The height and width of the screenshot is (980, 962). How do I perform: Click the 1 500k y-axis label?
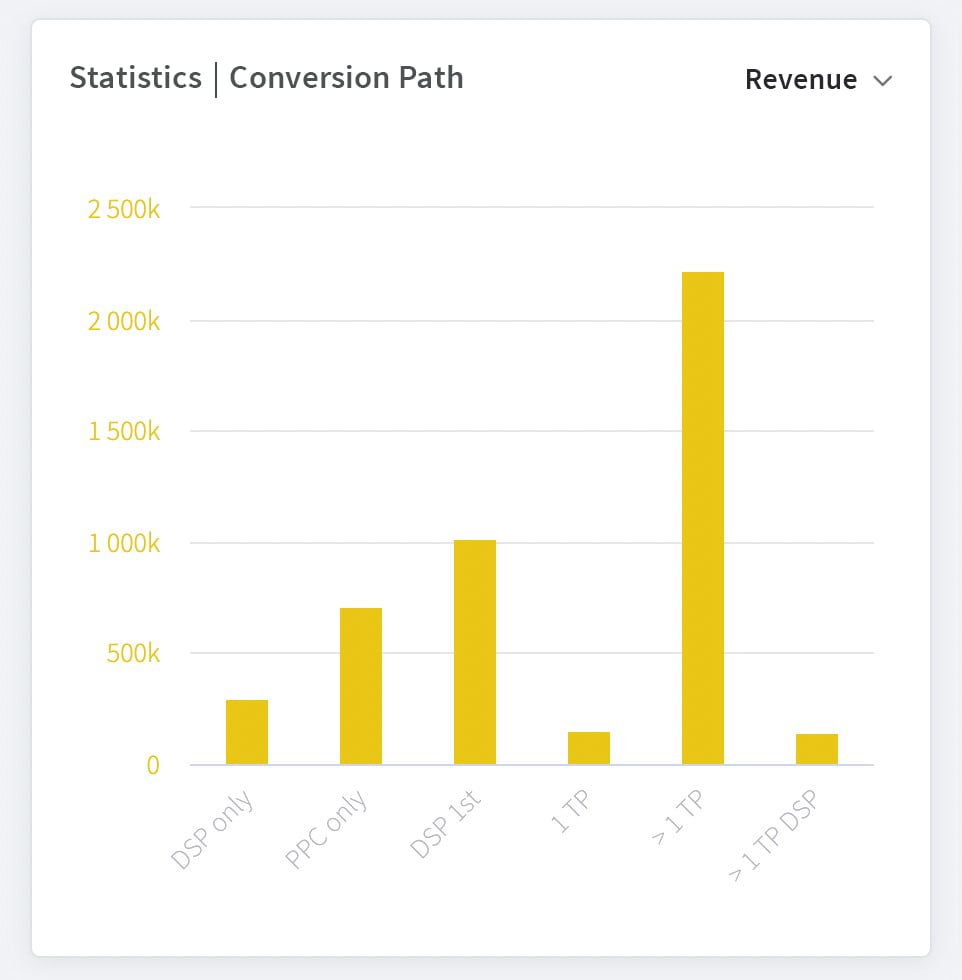125,432
